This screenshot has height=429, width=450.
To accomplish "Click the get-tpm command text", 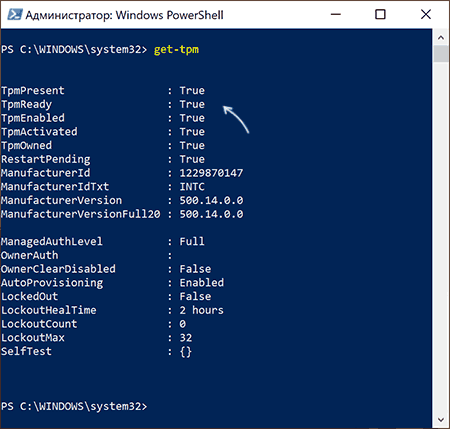I will coord(176,50).
